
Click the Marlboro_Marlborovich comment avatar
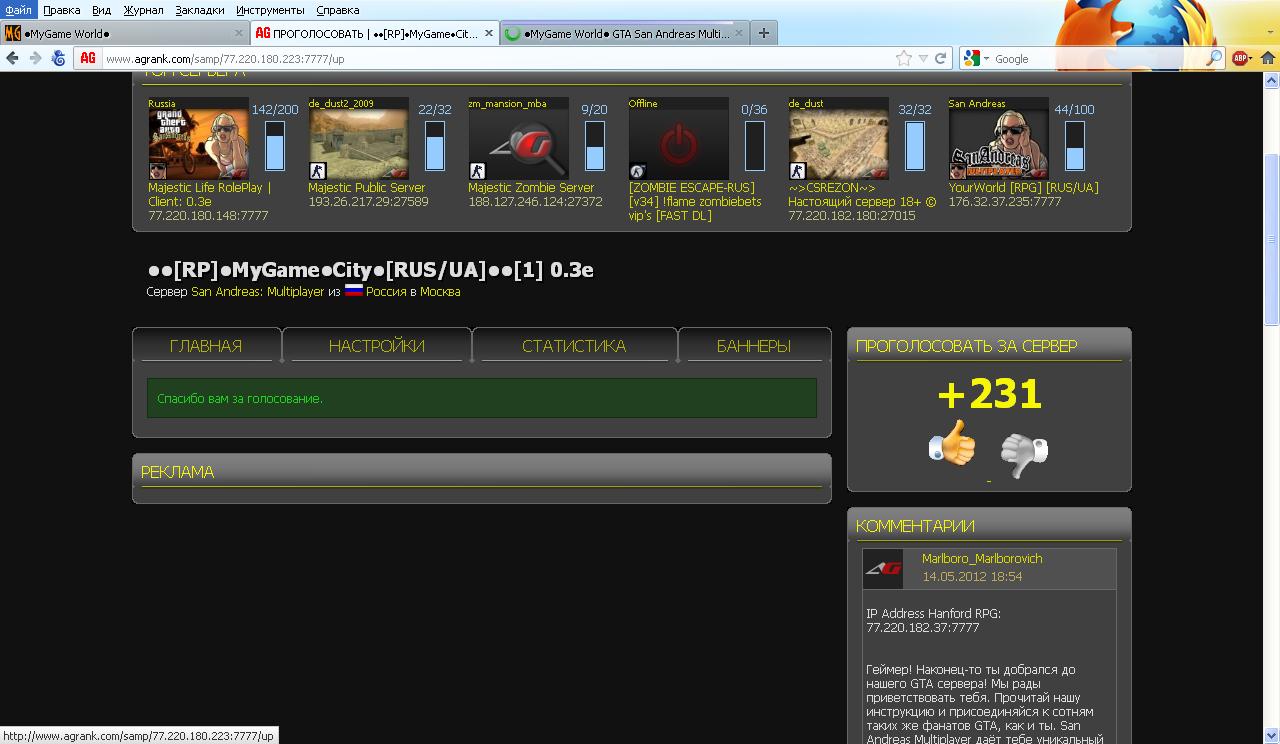coord(883,568)
